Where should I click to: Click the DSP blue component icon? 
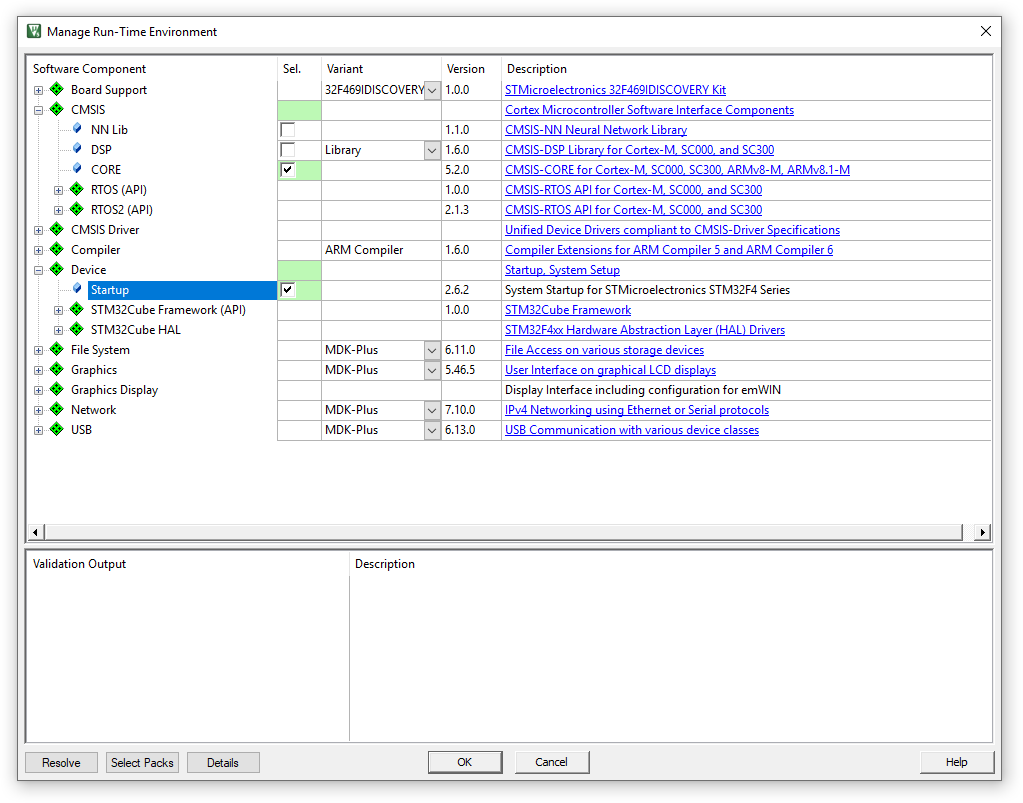[77, 149]
